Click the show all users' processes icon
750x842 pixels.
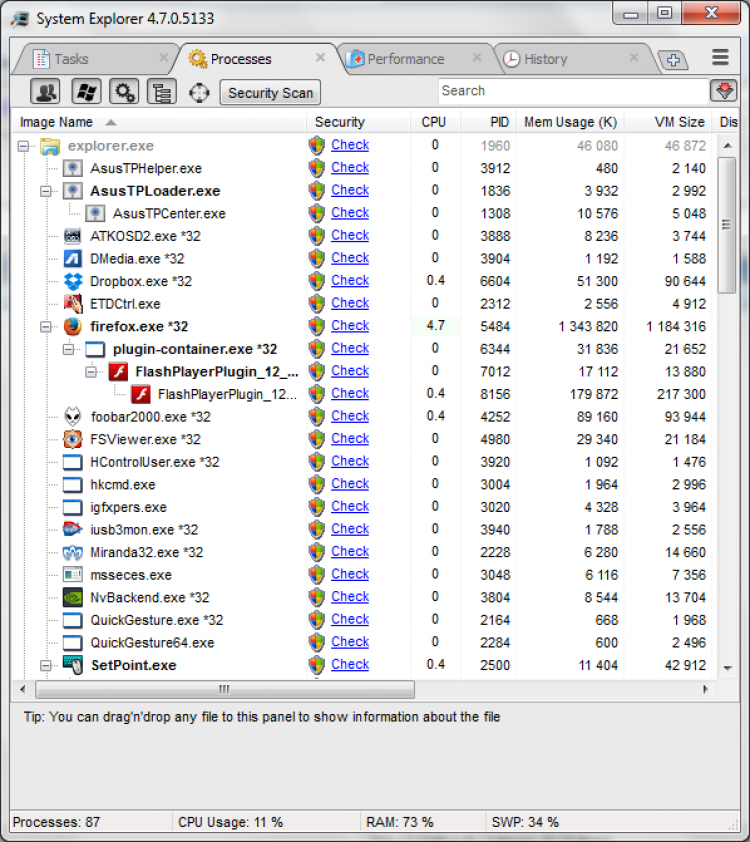[x=46, y=92]
